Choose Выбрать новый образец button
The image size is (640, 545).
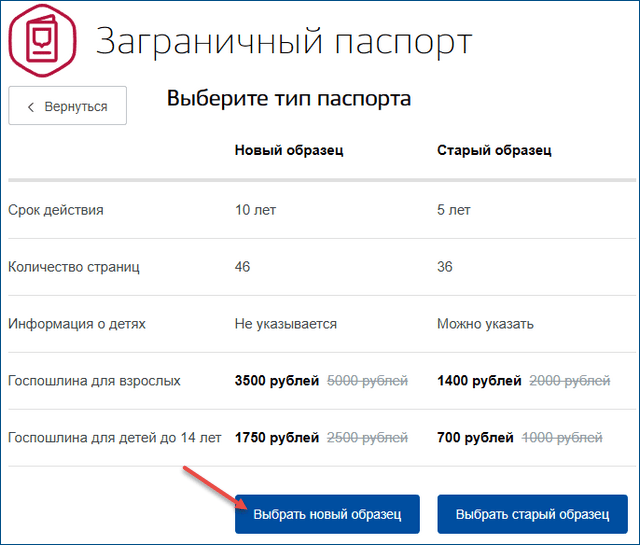pos(327,514)
